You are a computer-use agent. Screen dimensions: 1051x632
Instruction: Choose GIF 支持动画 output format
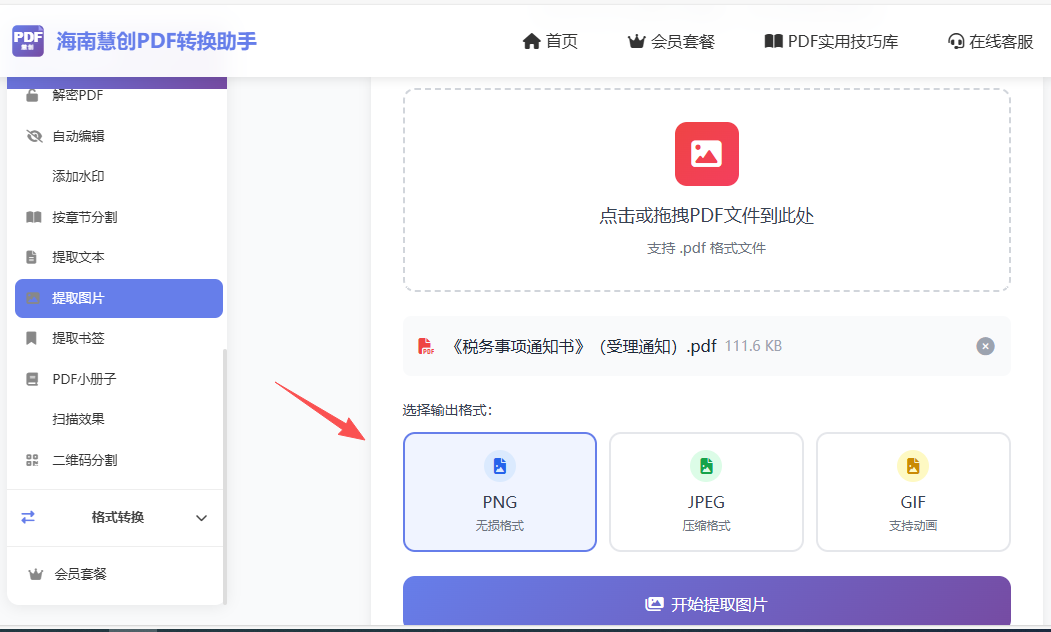click(913, 492)
